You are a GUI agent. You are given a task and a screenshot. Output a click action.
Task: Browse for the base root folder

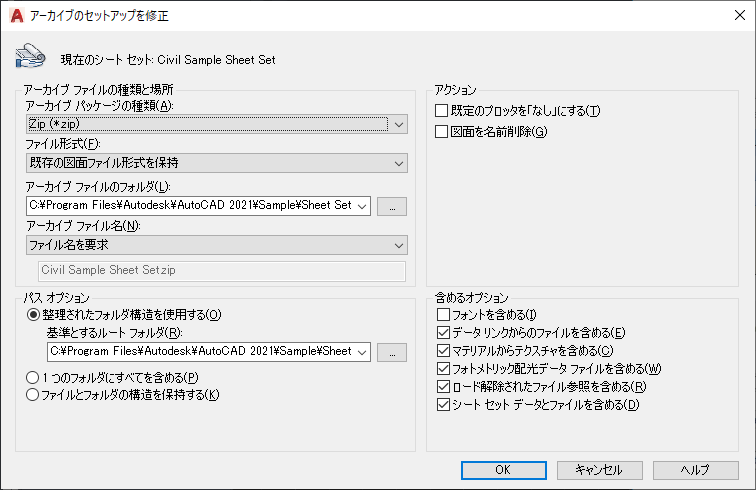tap(392, 352)
